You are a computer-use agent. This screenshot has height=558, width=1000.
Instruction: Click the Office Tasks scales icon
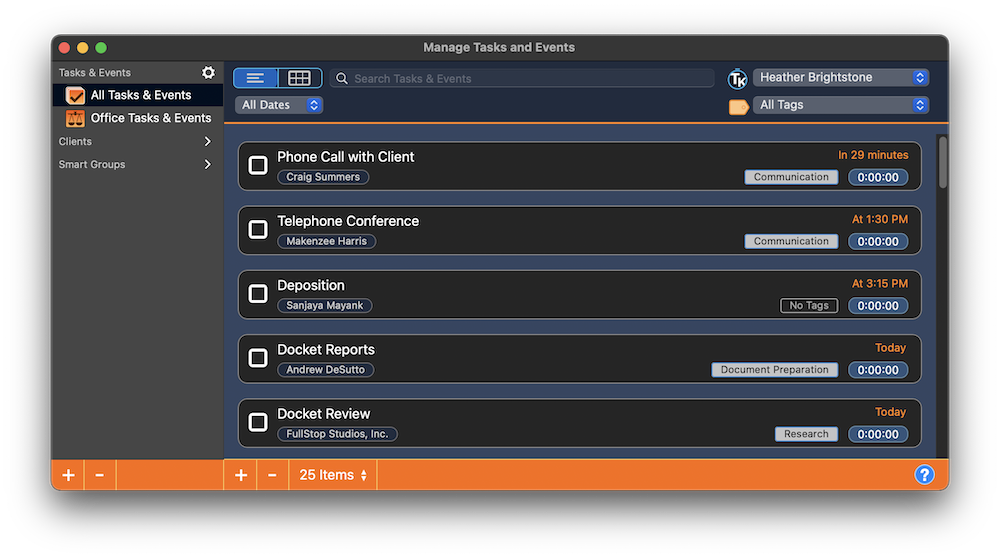[x=75, y=118]
